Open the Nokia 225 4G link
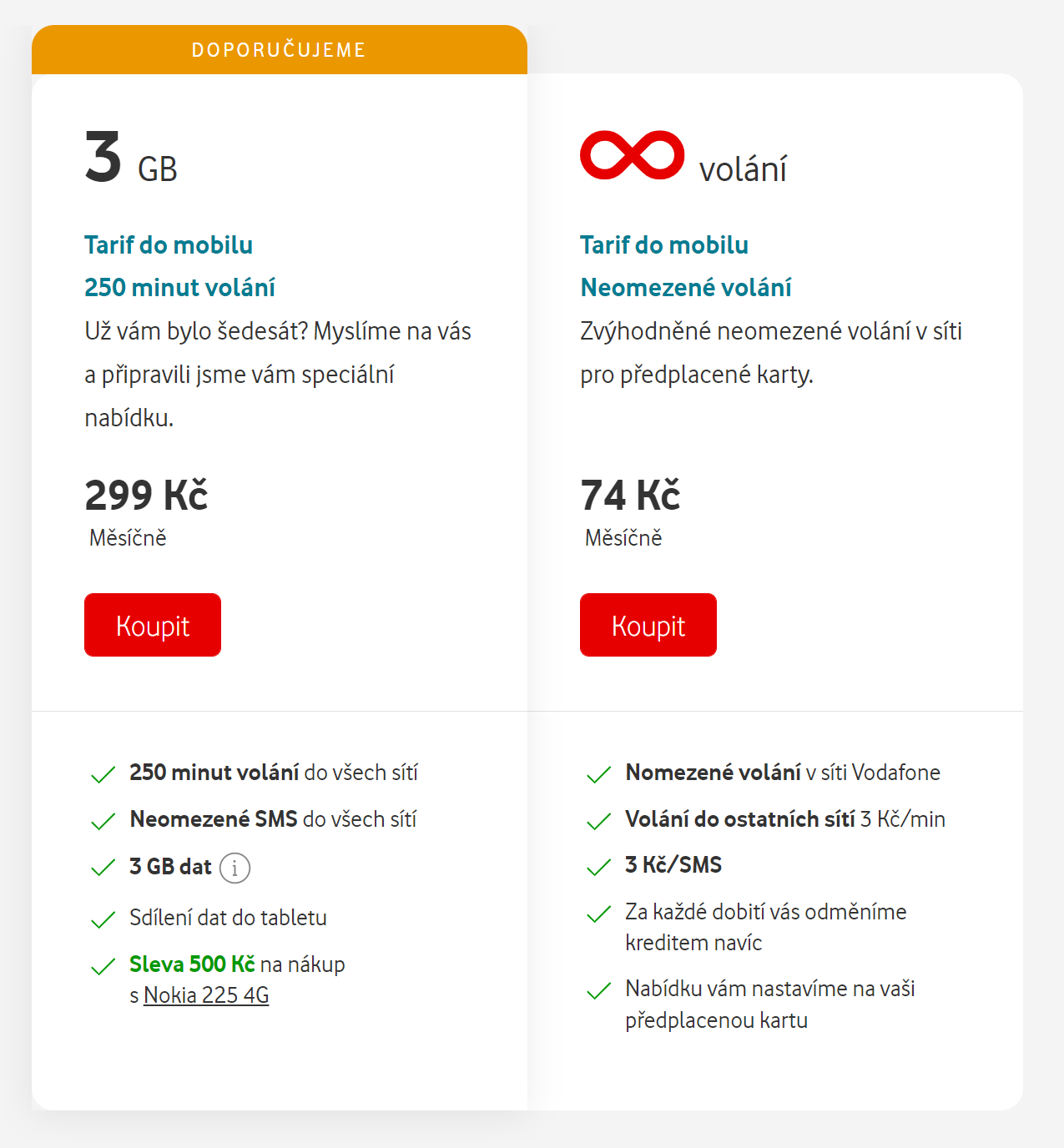This screenshot has width=1064, height=1148. click(x=206, y=994)
